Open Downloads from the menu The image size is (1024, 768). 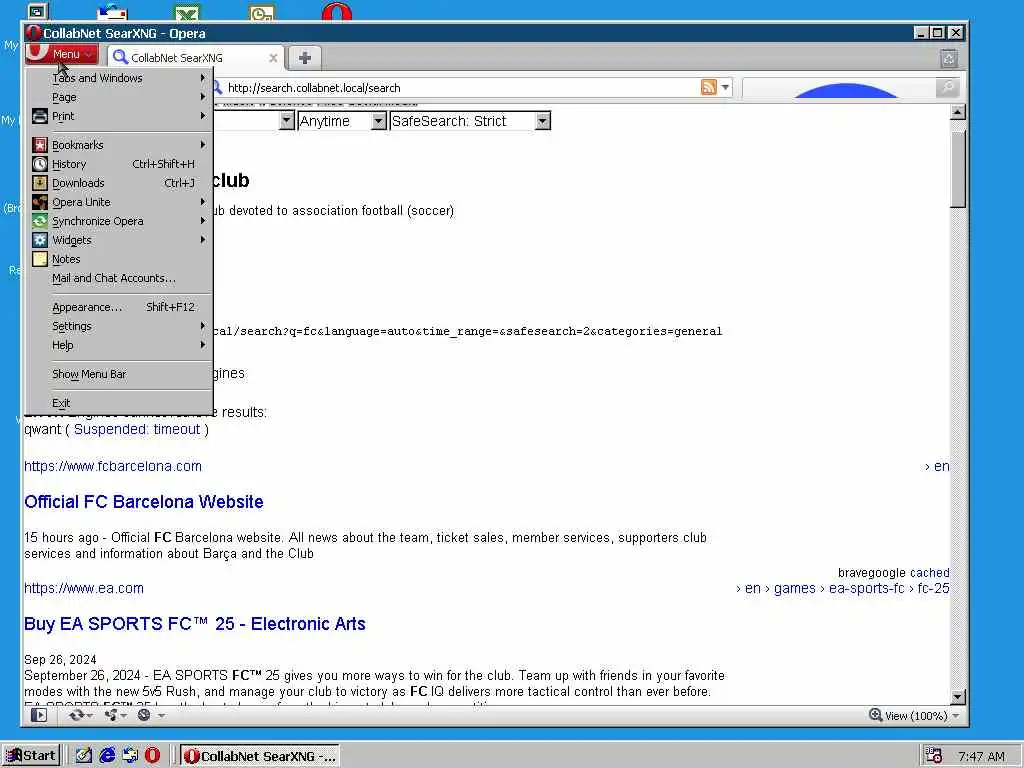tap(120, 182)
